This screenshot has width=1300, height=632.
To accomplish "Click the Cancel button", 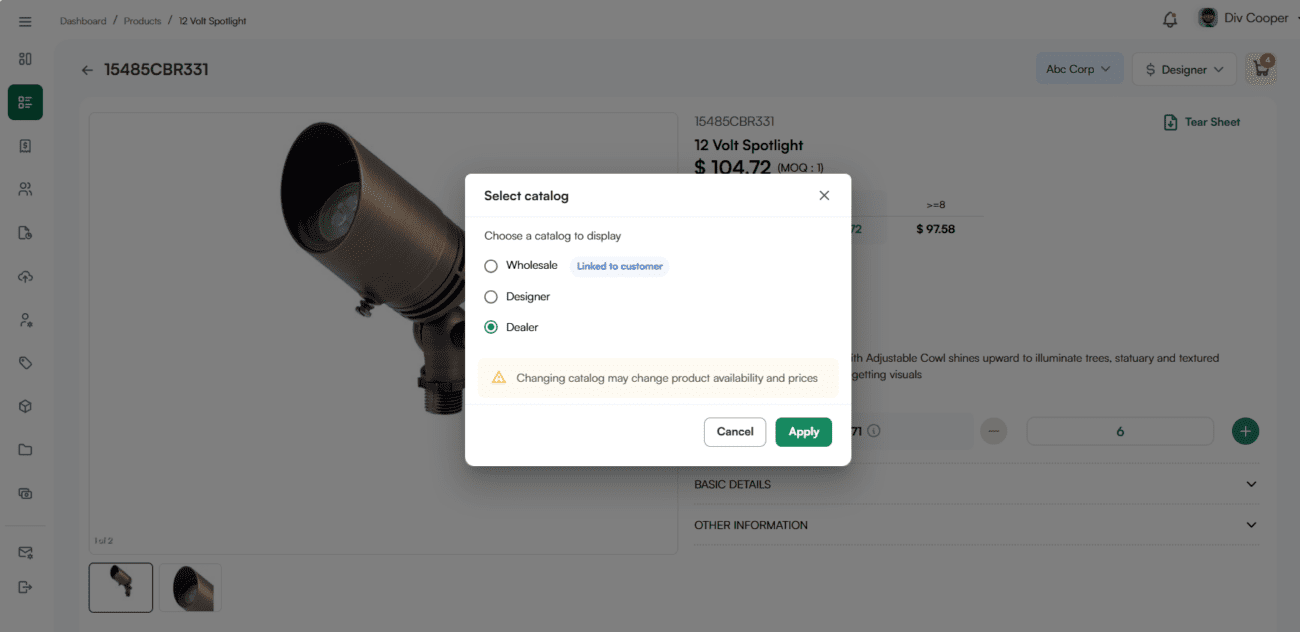I will click(735, 432).
